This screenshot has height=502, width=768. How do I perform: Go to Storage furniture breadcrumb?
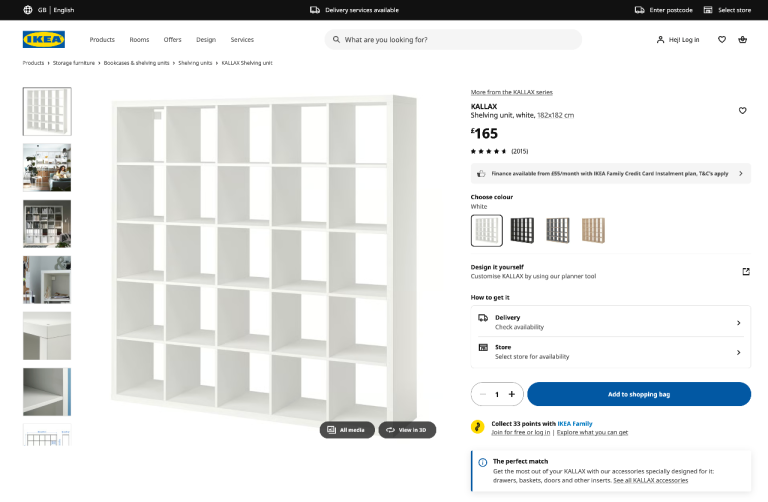73,63
